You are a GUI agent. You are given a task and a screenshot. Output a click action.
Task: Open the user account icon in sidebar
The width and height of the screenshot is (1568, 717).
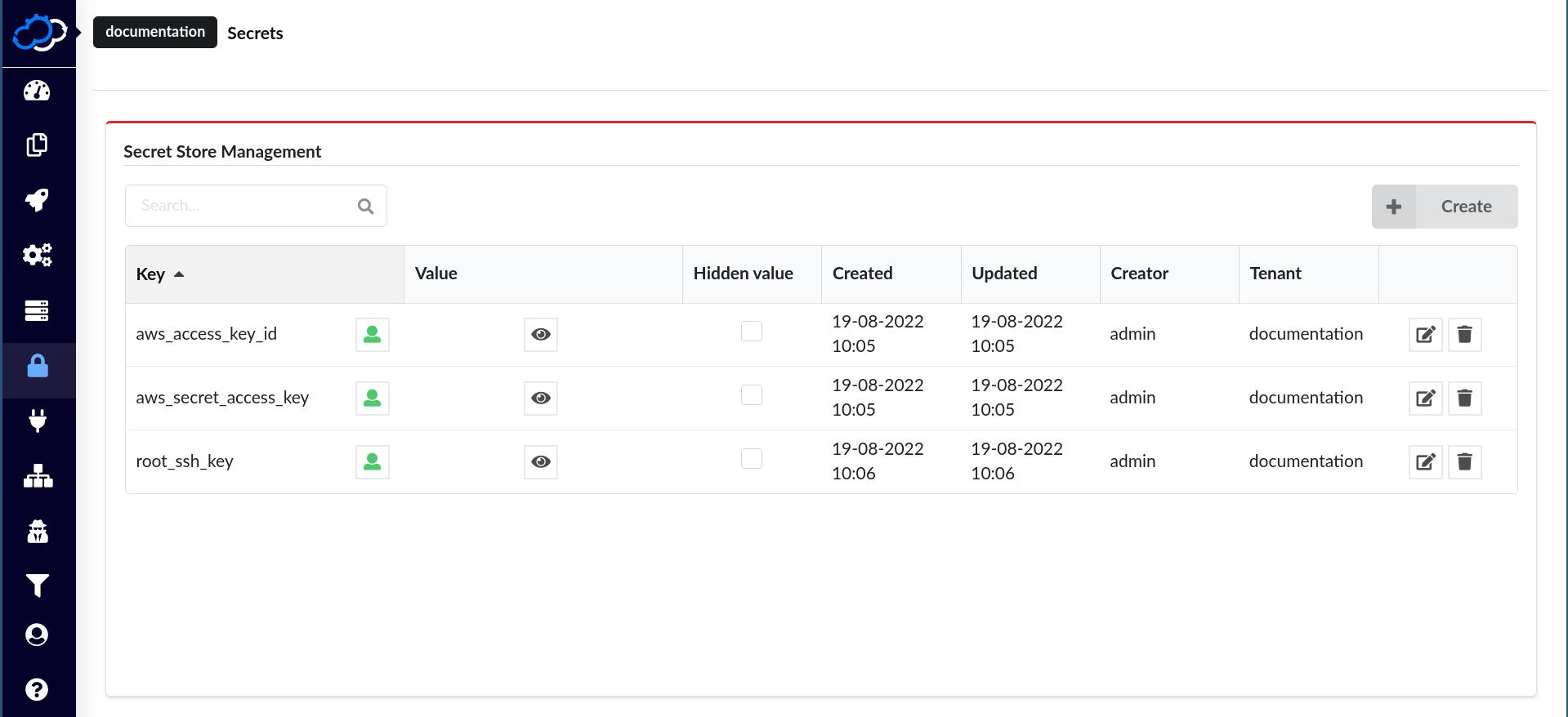point(37,635)
